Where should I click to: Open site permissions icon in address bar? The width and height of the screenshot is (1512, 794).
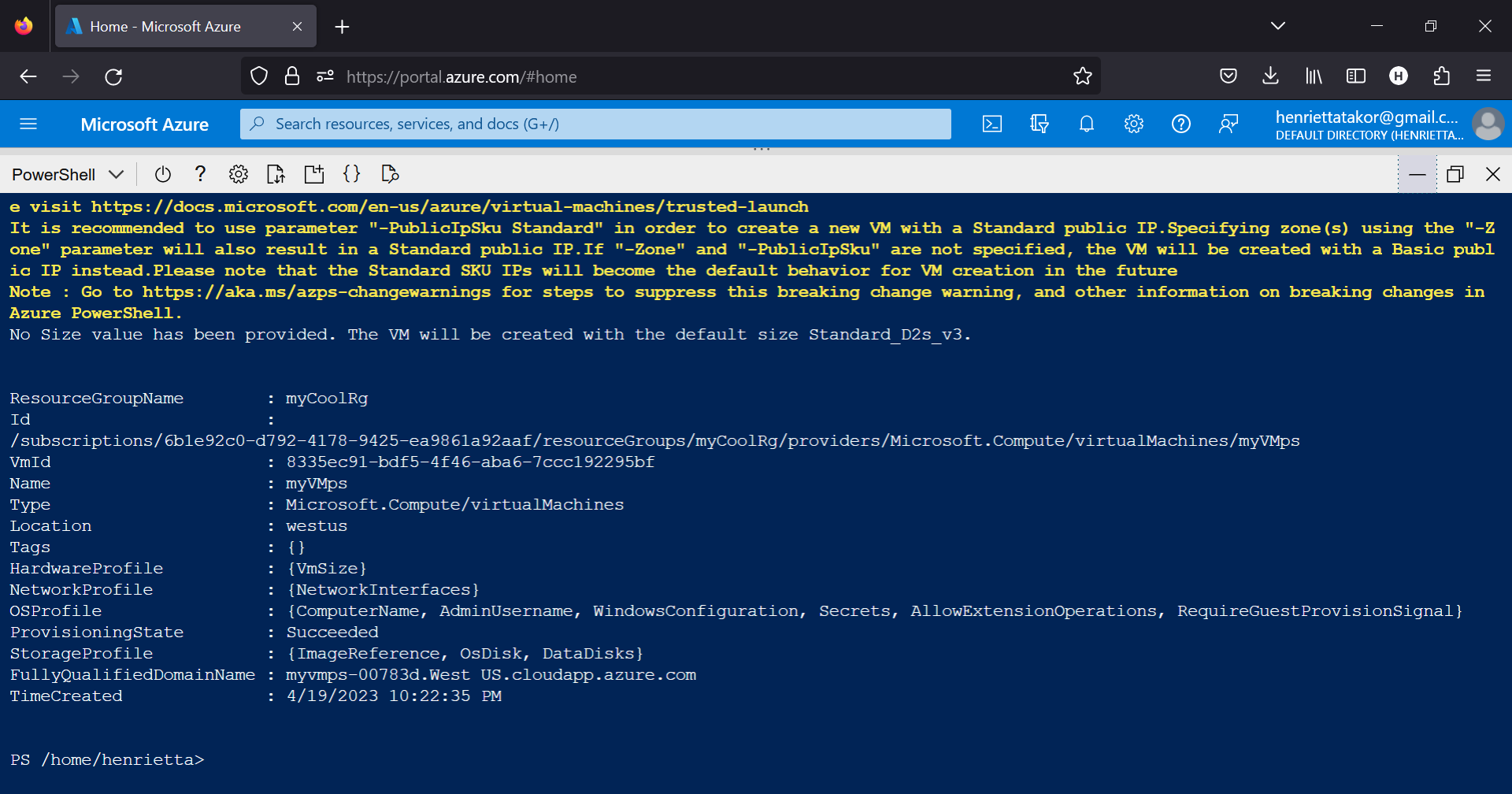[325, 76]
